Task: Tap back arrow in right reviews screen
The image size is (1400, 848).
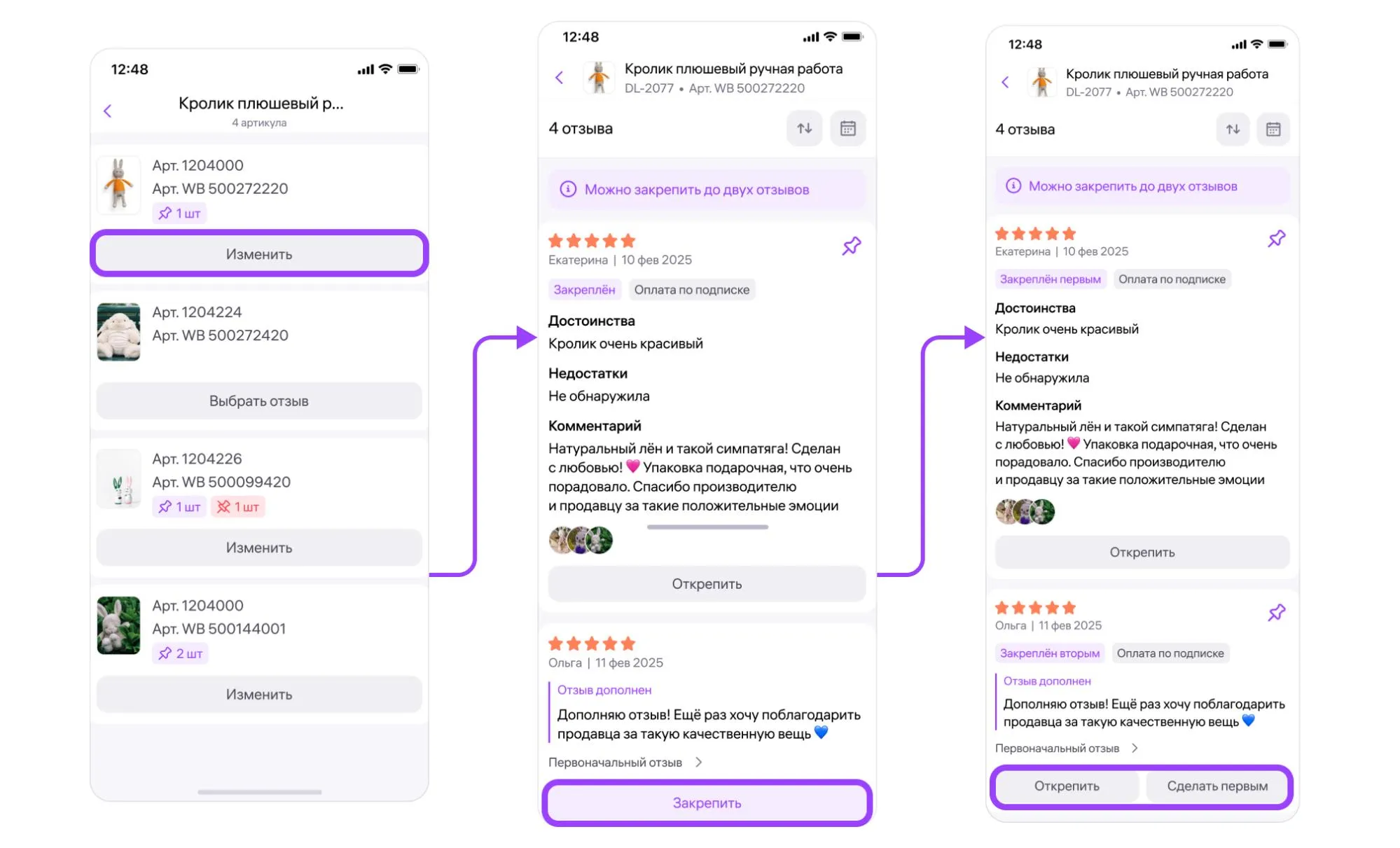Action: tap(1005, 82)
